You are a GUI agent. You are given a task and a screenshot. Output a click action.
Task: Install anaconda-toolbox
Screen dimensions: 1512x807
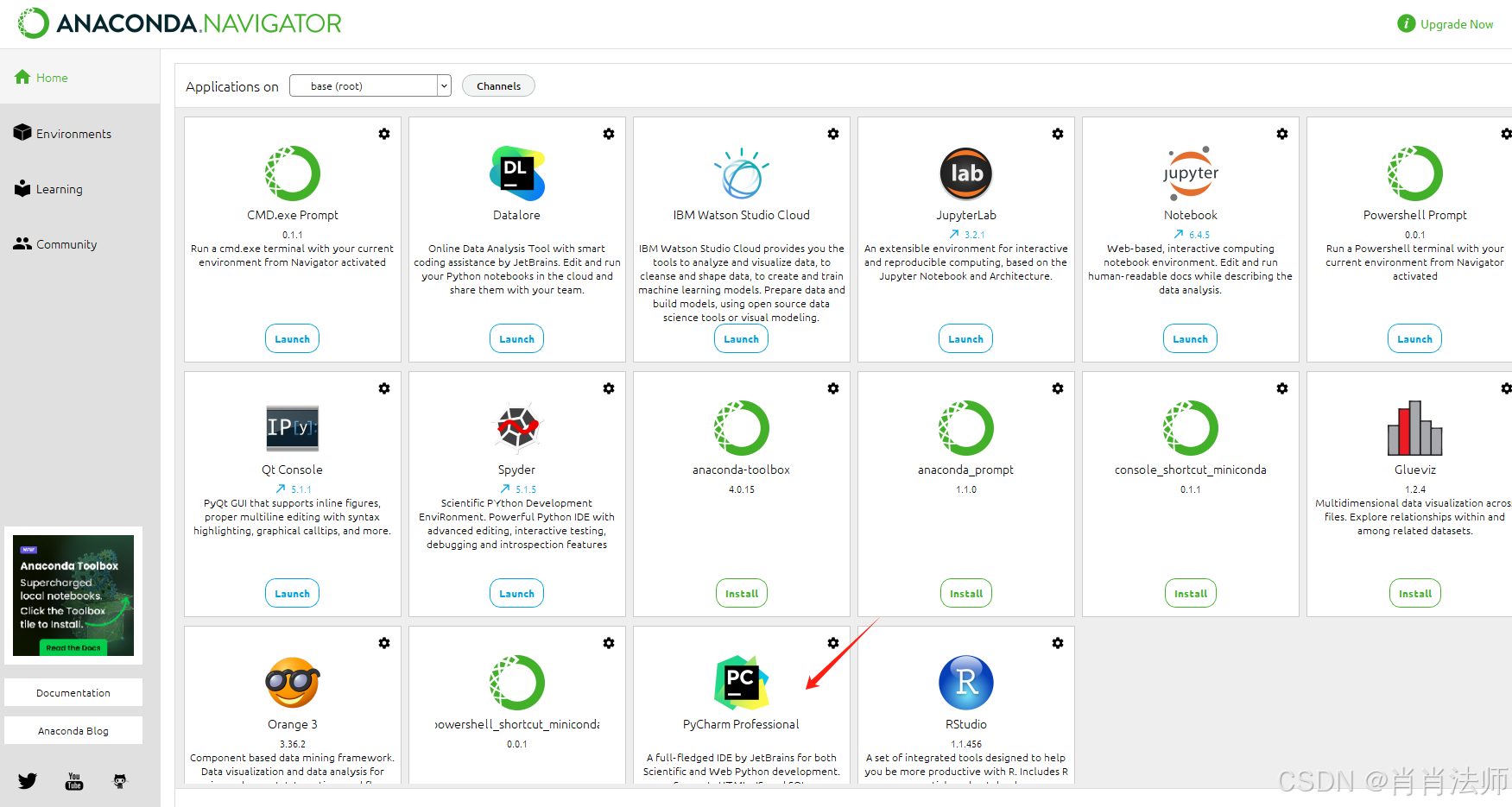[x=742, y=593]
